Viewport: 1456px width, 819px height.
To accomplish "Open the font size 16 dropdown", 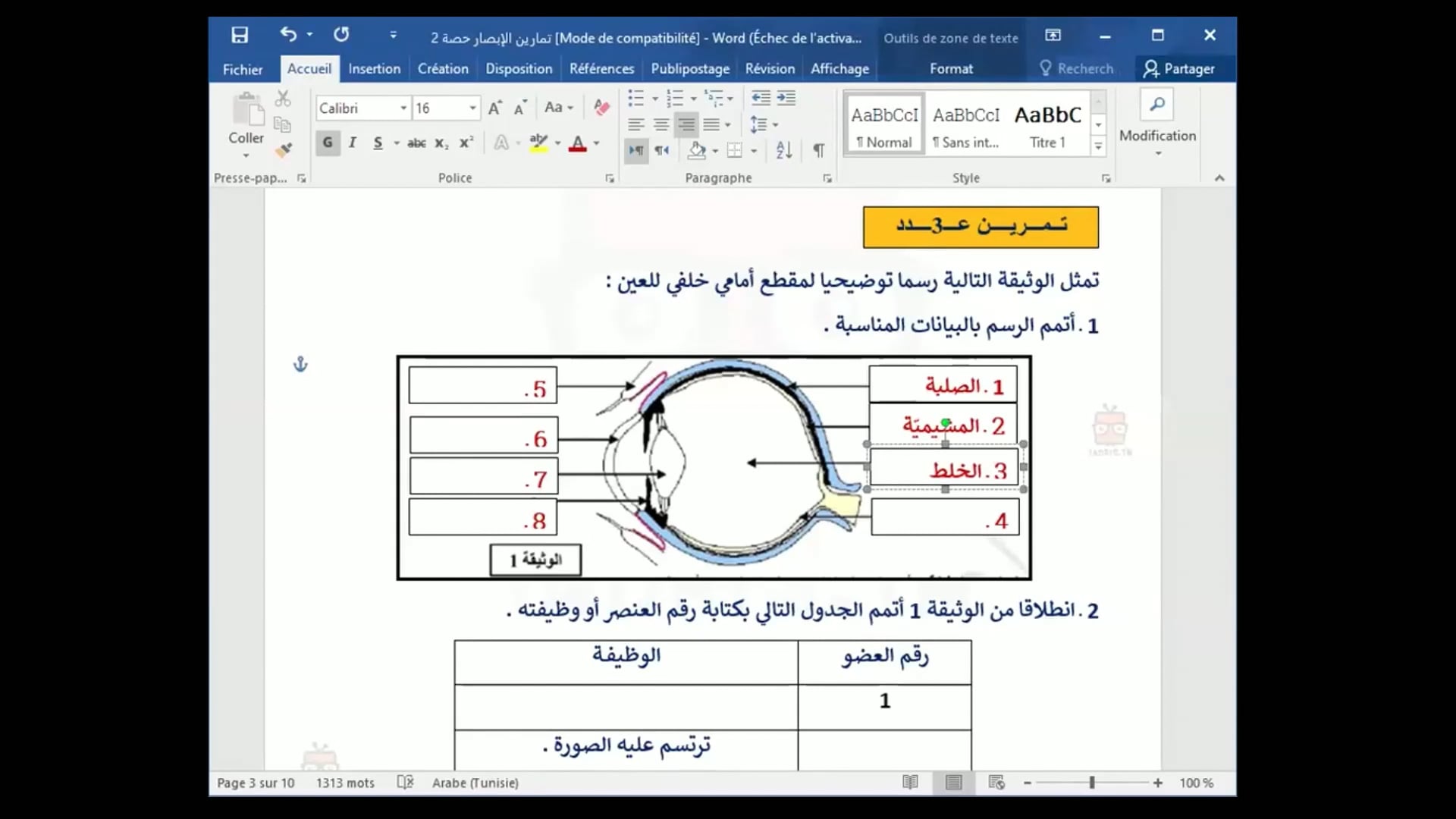I will [x=472, y=108].
